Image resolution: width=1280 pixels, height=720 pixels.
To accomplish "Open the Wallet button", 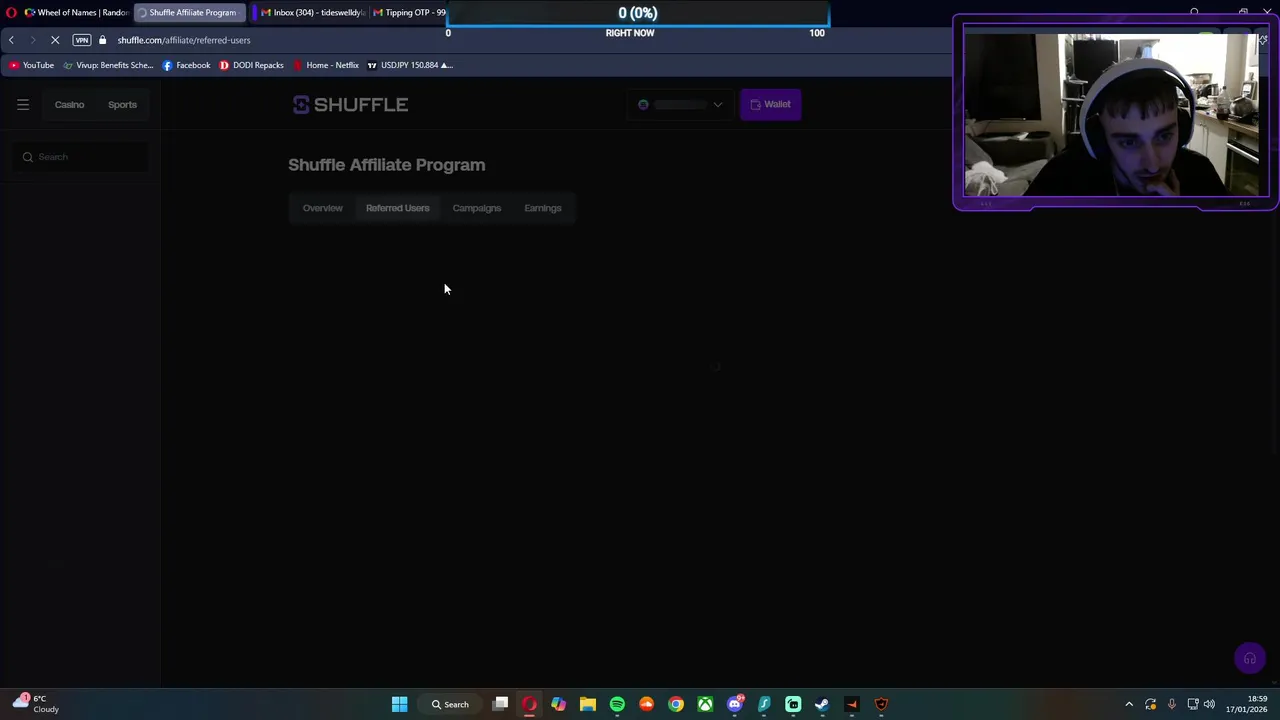I will pos(770,104).
